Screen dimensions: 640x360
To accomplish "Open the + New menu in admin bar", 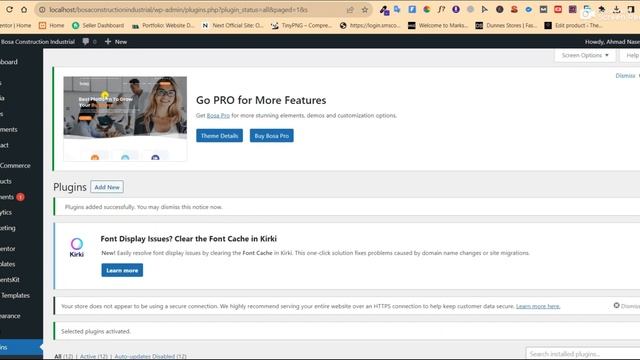I will click(116, 42).
